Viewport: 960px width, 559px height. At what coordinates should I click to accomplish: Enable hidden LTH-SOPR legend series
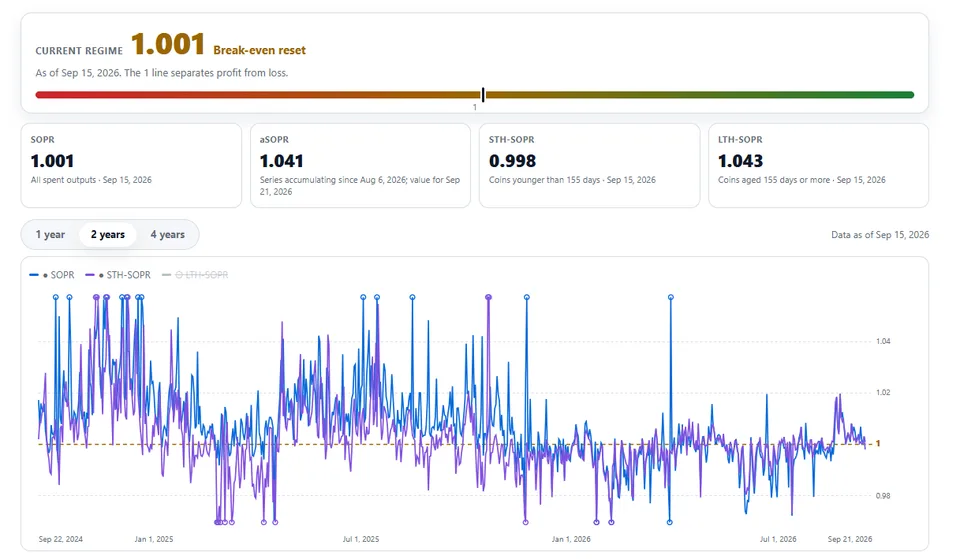tap(195, 275)
